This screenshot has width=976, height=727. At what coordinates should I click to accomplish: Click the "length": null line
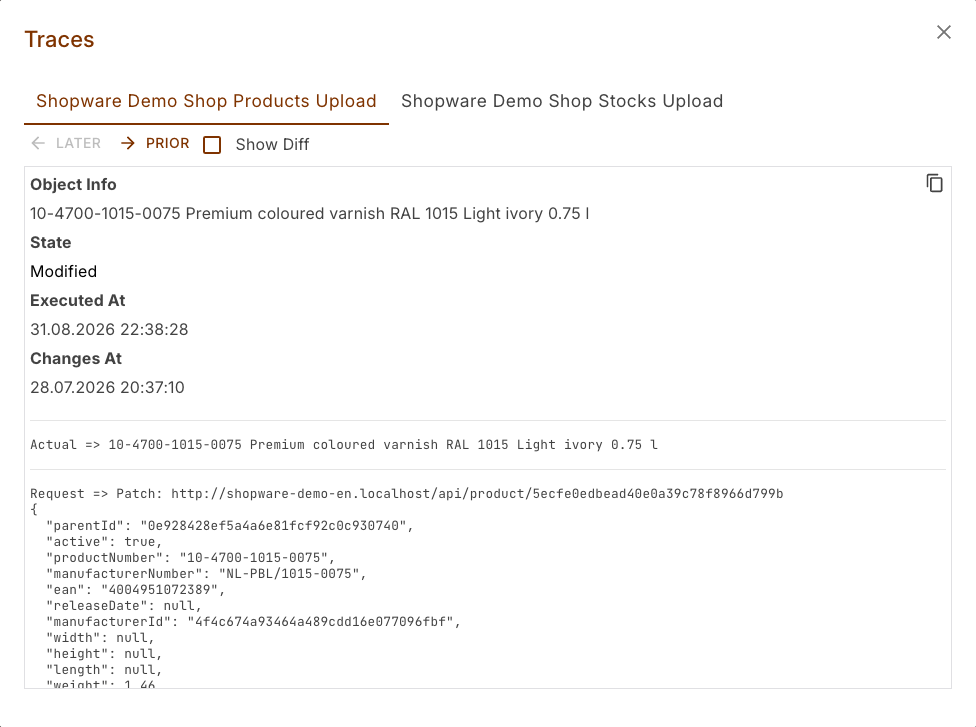coord(104,670)
